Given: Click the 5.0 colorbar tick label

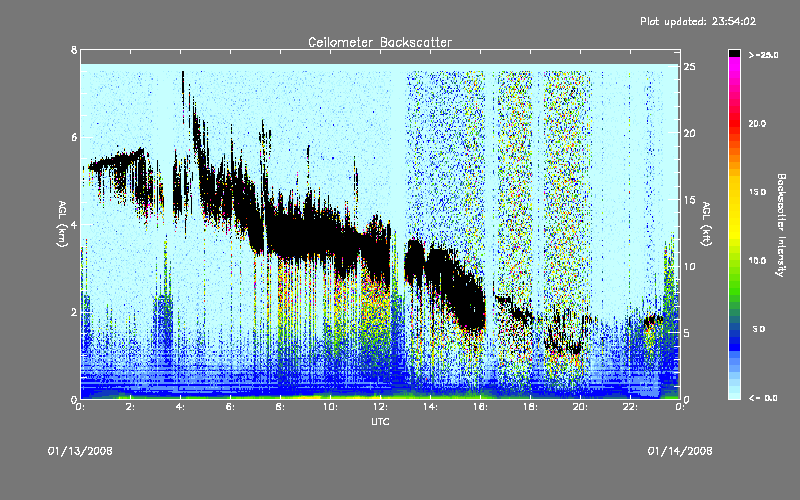Looking at the screenshot, I should click(759, 329).
